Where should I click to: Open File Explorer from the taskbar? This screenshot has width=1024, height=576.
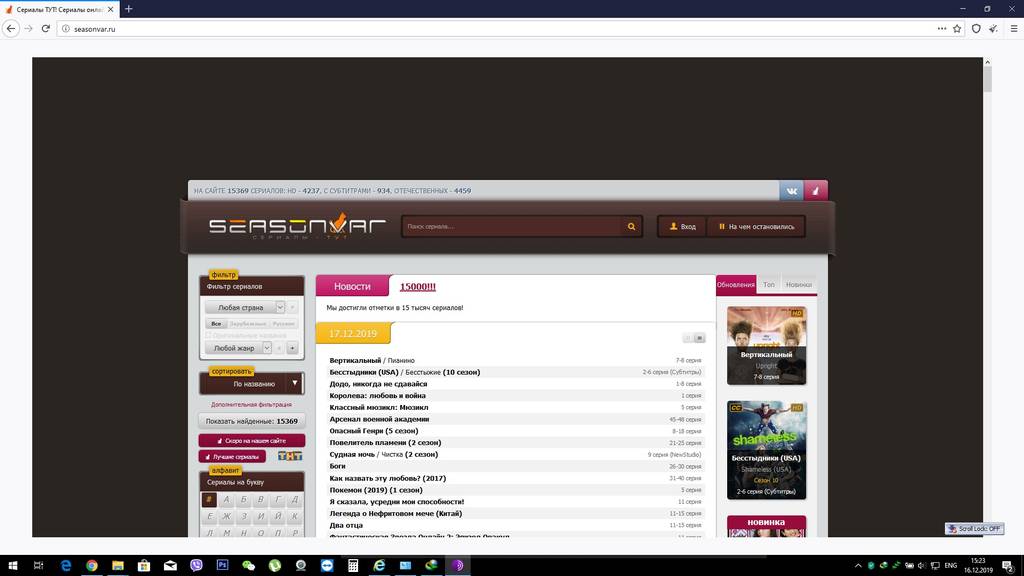tap(118, 566)
